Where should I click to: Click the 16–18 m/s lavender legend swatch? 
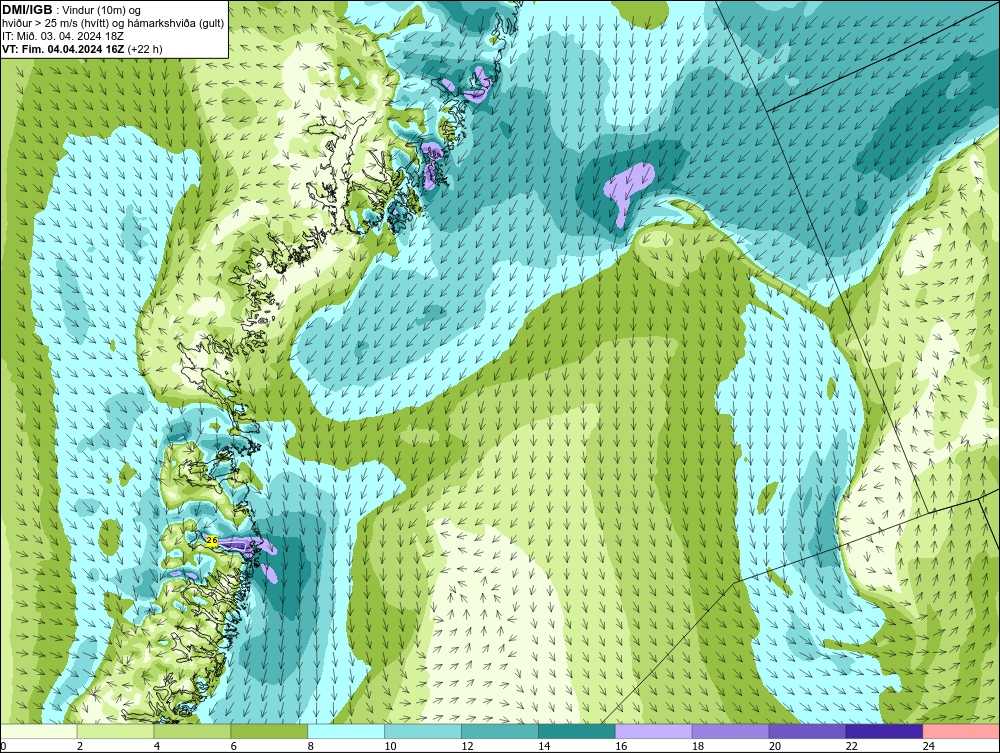tap(654, 731)
